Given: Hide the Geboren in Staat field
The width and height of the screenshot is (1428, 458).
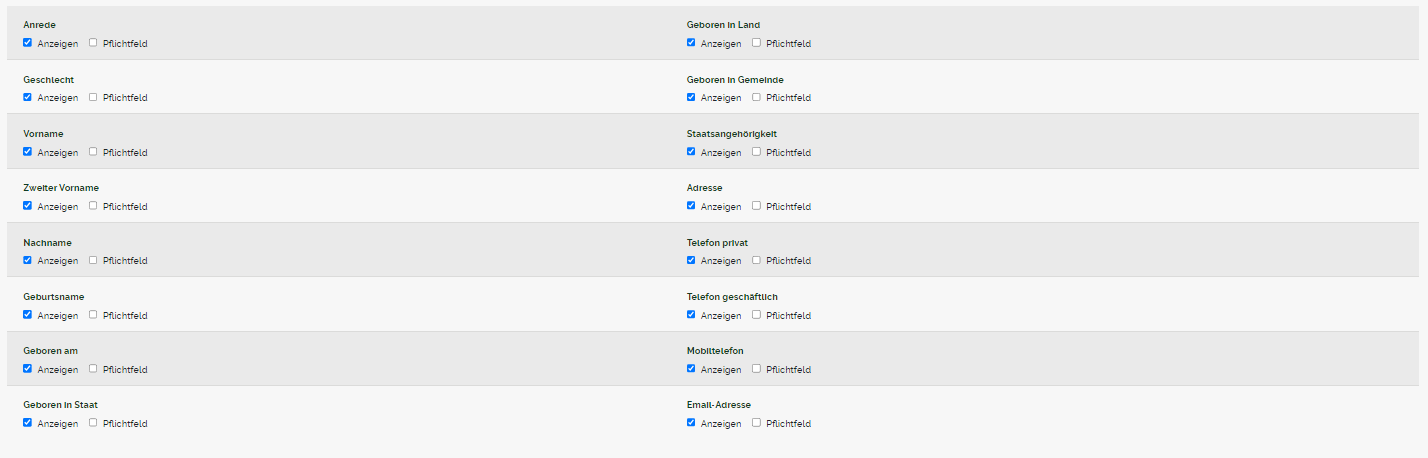Looking at the screenshot, I should point(28,423).
